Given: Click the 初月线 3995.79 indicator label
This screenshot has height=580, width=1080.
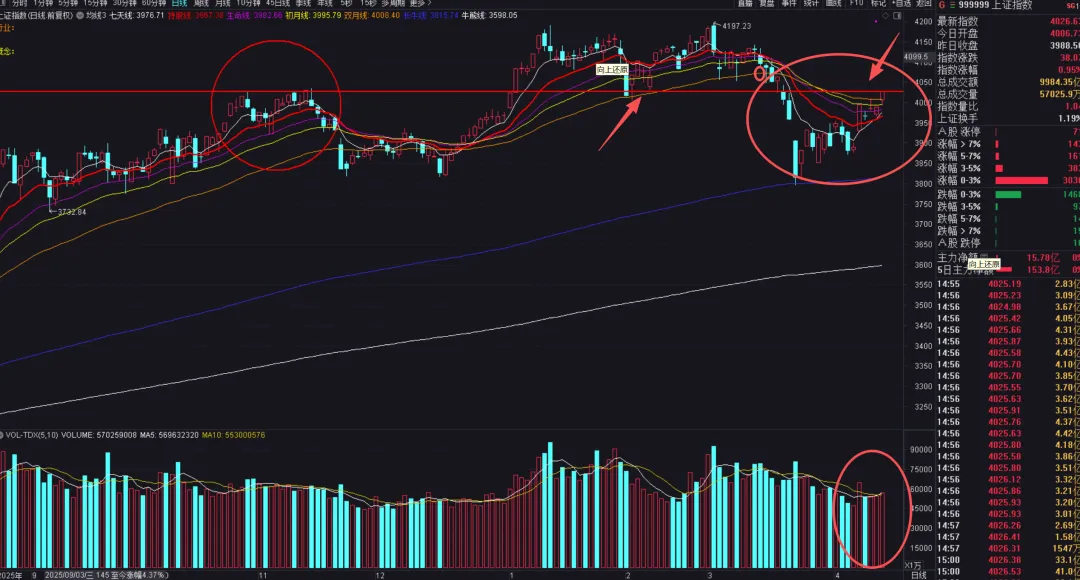Looking at the screenshot, I should click(313, 15).
